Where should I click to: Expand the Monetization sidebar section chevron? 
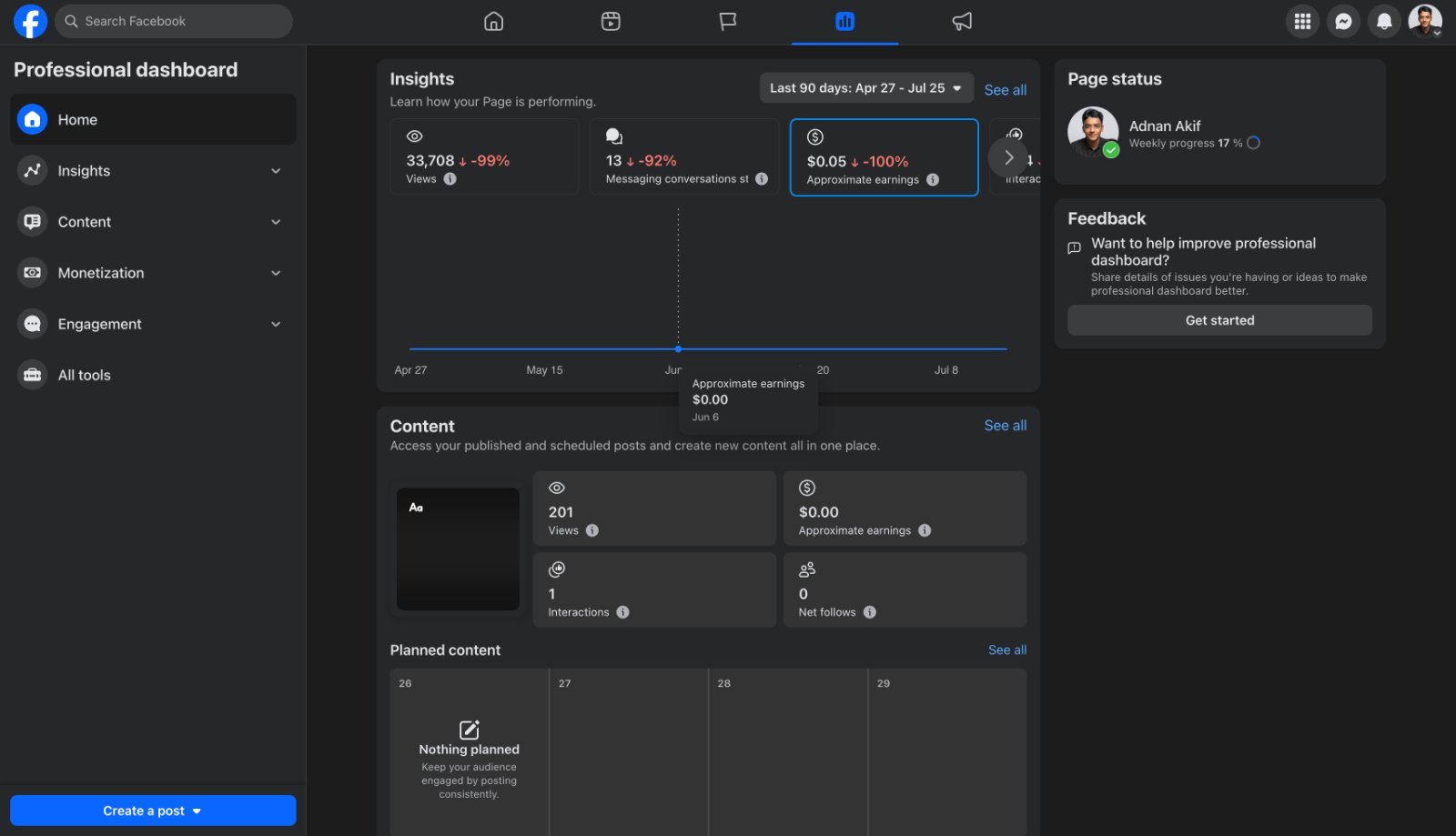pos(276,272)
